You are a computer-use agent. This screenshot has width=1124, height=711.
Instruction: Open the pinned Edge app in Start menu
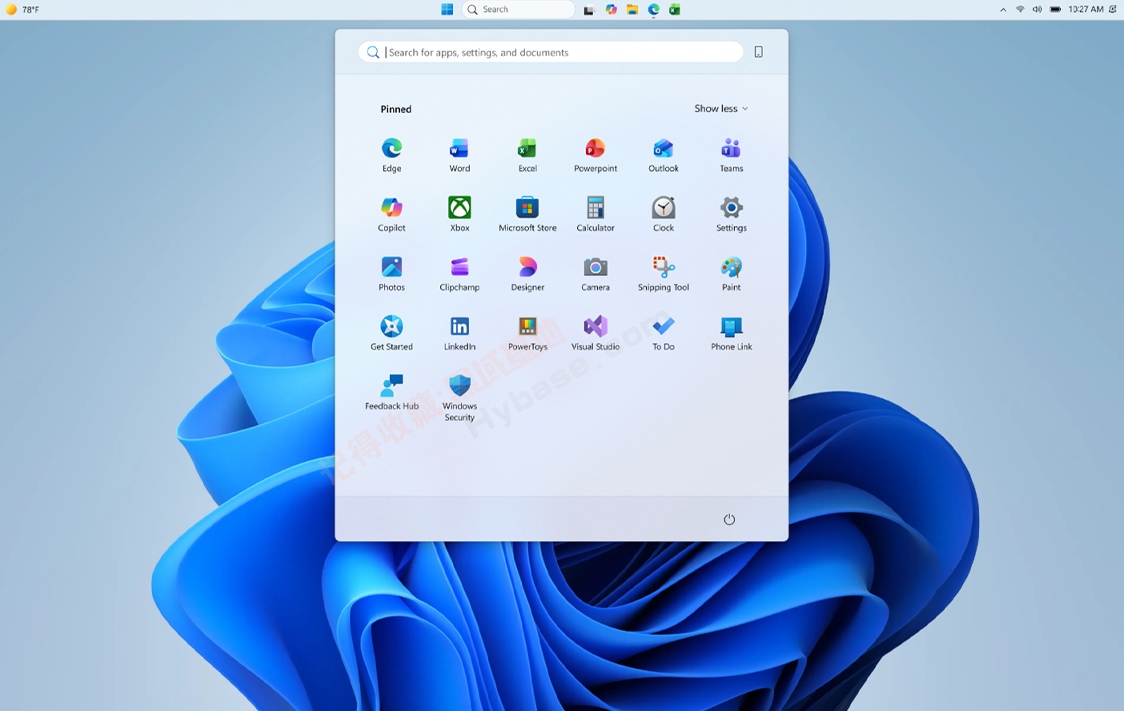[391, 155]
